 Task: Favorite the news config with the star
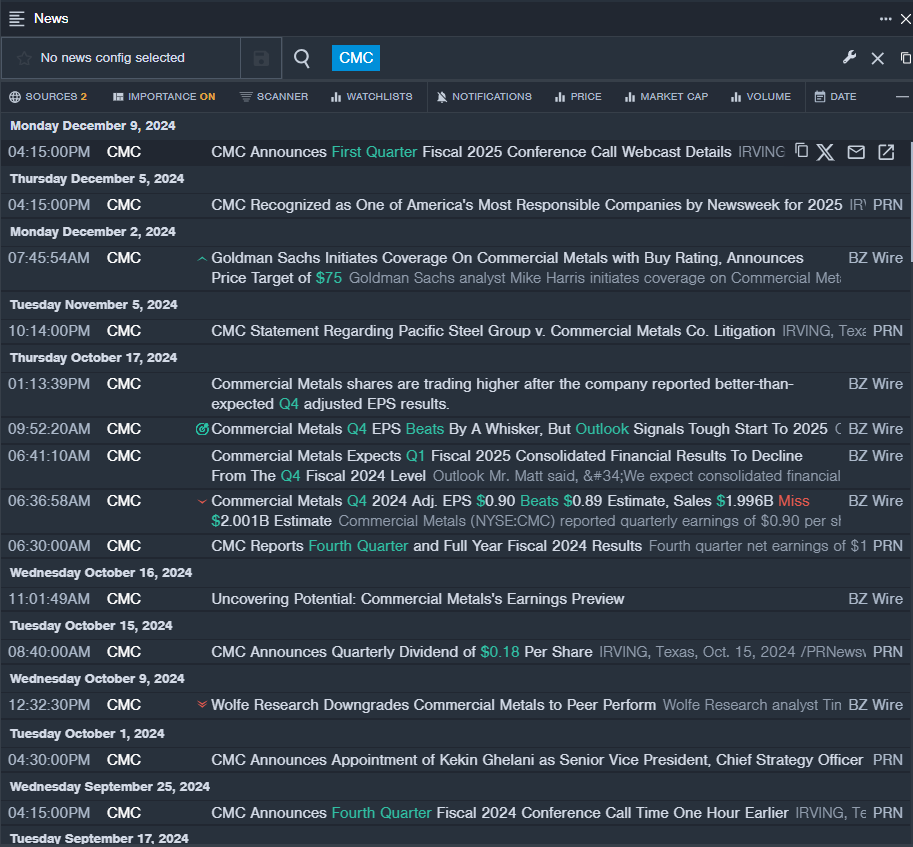(24, 58)
